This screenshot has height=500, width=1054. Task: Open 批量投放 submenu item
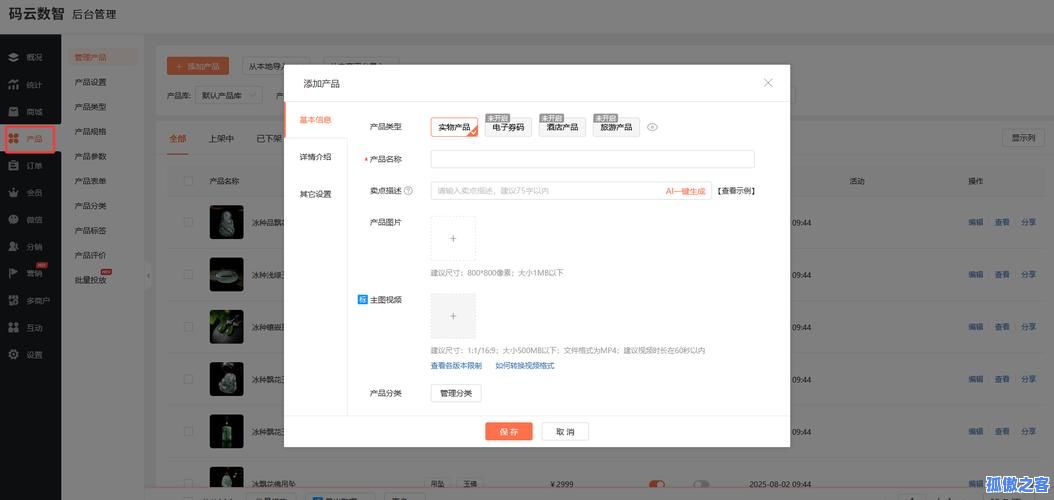coord(91,280)
